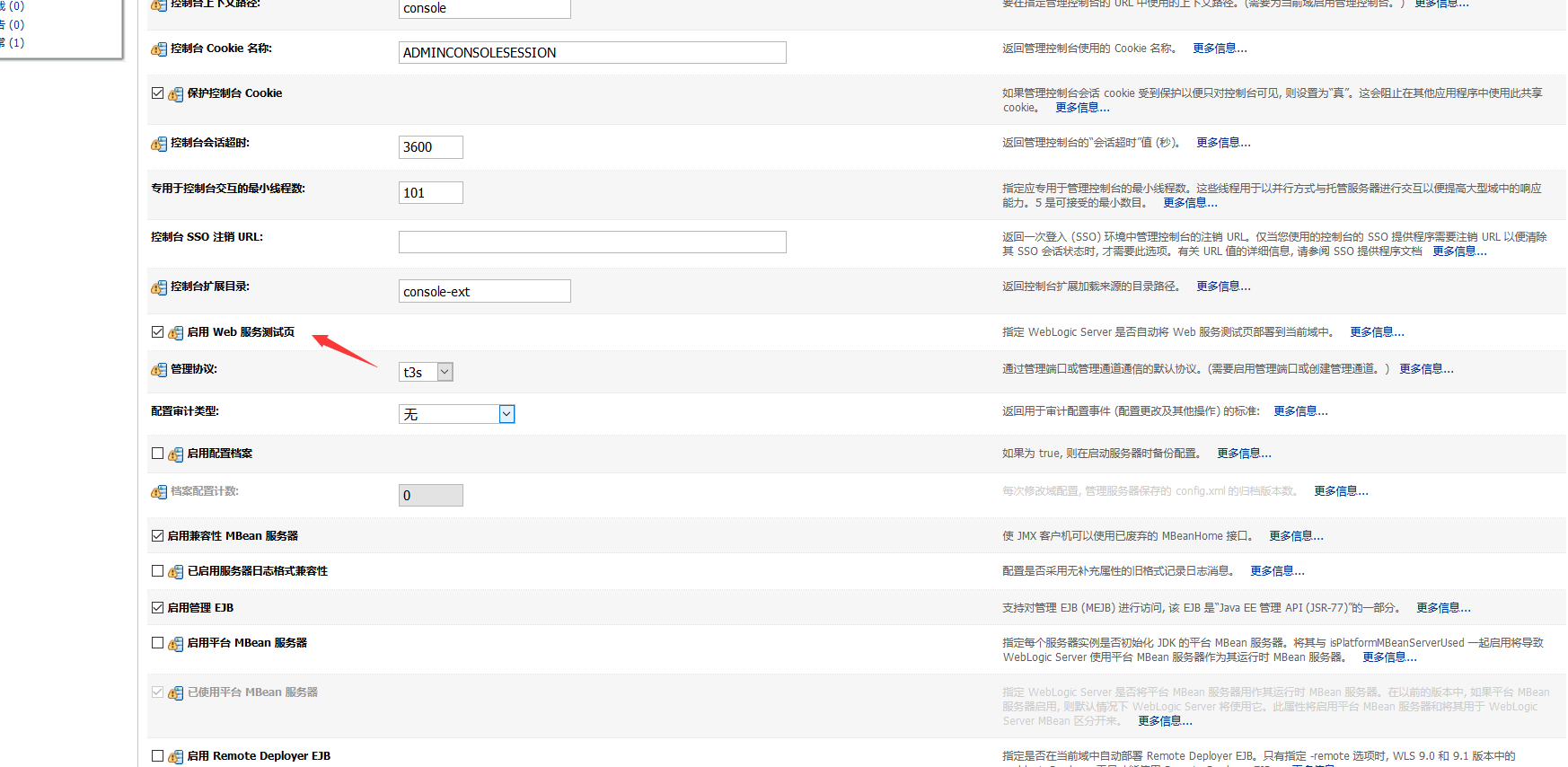Image resolution: width=1568 pixels, height=767 pixels.
Task: Open 更多信息 link for 配置审计类型
Action: click(1300, 411)
